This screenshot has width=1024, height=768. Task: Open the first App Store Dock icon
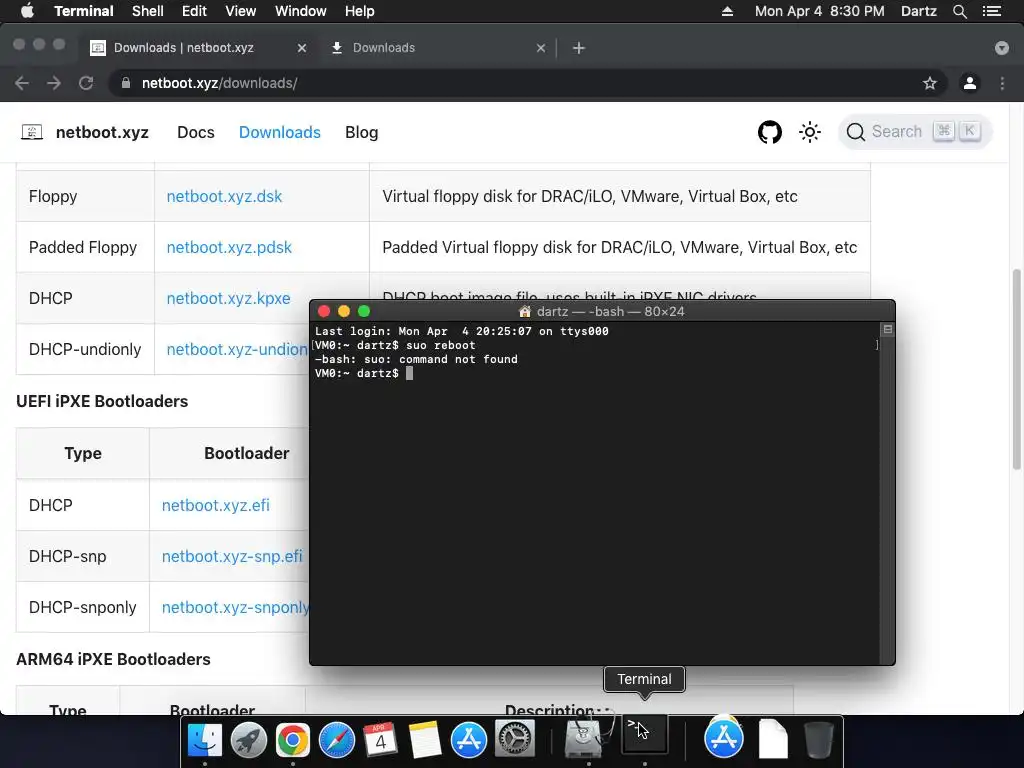coord(468,740)
